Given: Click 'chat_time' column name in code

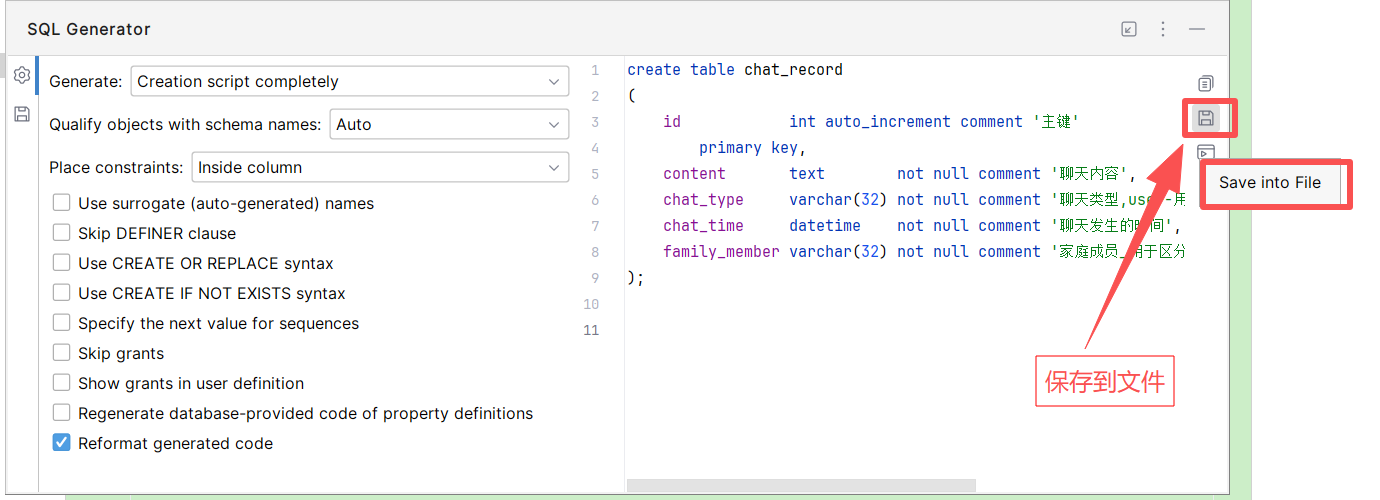Looking at the screenshot, I should (x=703, y=226).
